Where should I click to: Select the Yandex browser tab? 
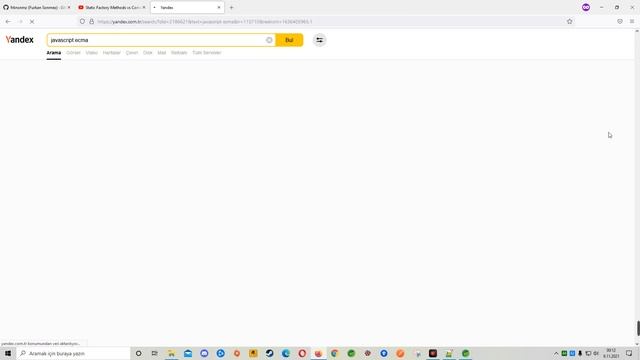pos(186,7)
